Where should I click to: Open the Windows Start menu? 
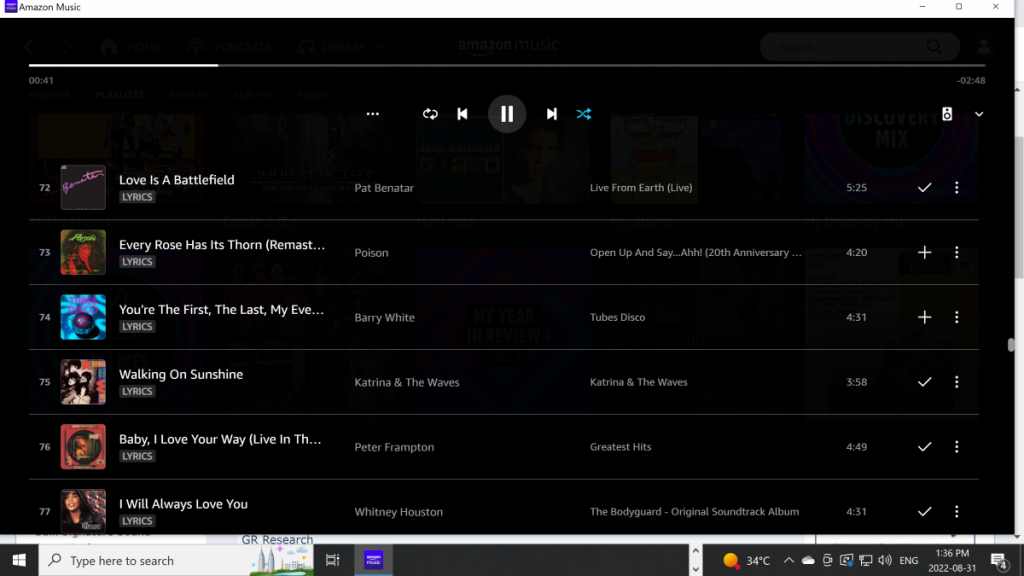(19, 560)
